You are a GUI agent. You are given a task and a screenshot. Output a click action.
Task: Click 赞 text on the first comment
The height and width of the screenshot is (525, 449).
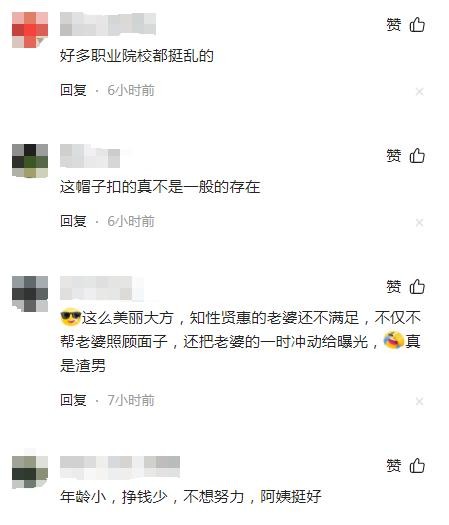pyautogui.click(x=394, y=25)
